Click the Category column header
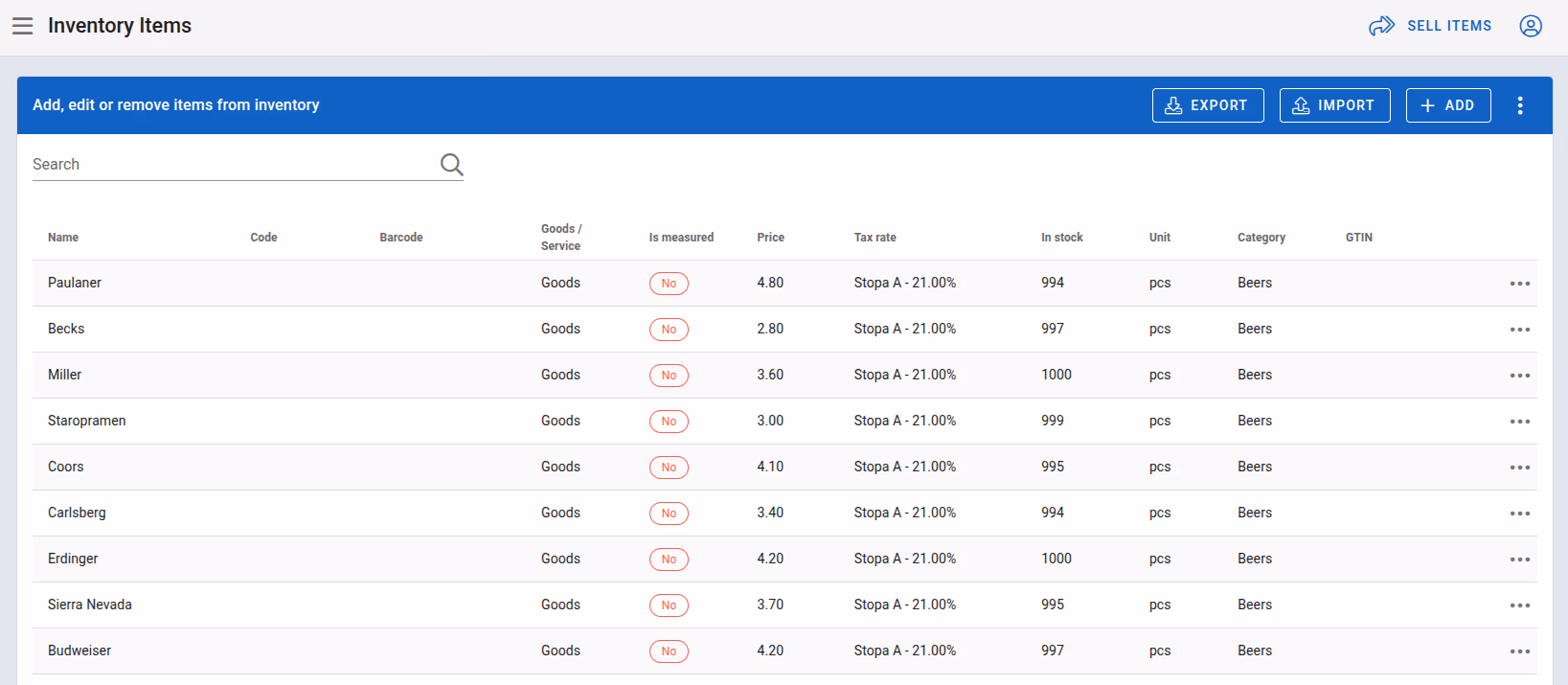 pyautogui.click(x=1261, y=238)
